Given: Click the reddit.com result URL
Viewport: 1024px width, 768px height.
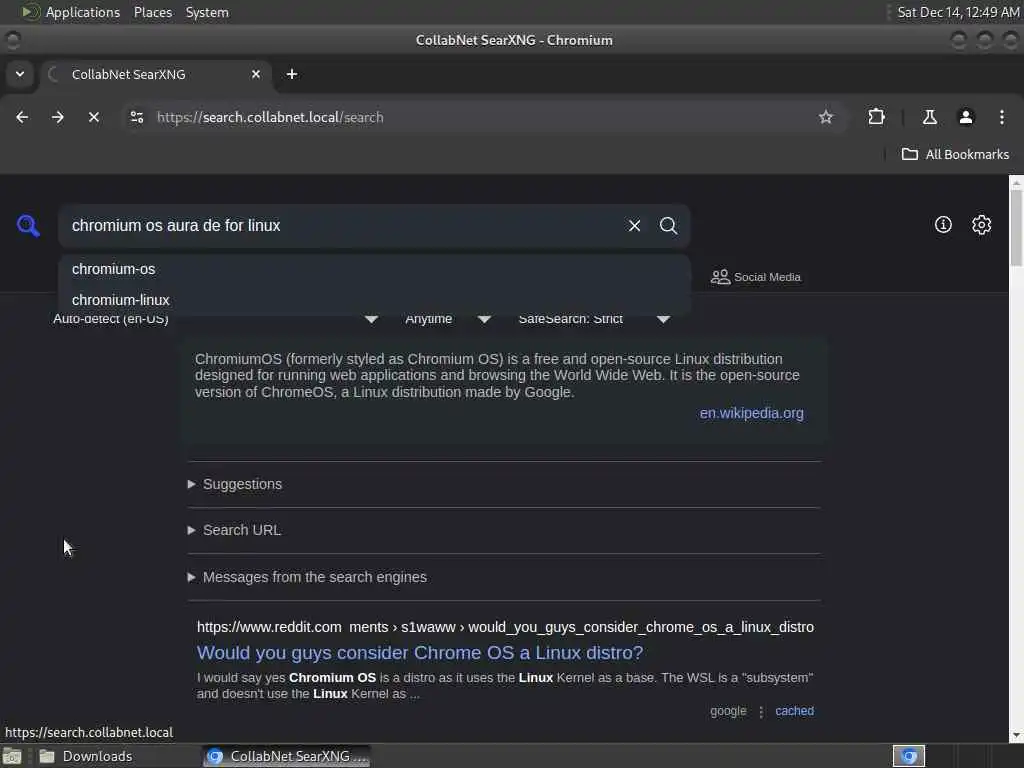Looking at the screenshot, I should 505,627.
